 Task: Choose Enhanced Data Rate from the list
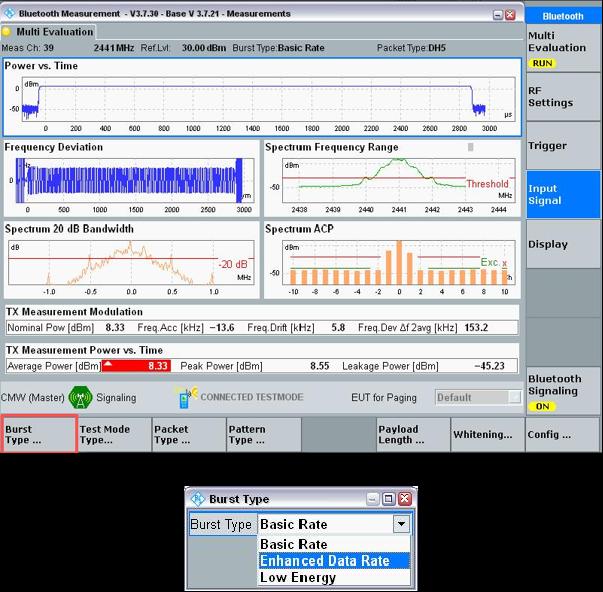[334, 560]
